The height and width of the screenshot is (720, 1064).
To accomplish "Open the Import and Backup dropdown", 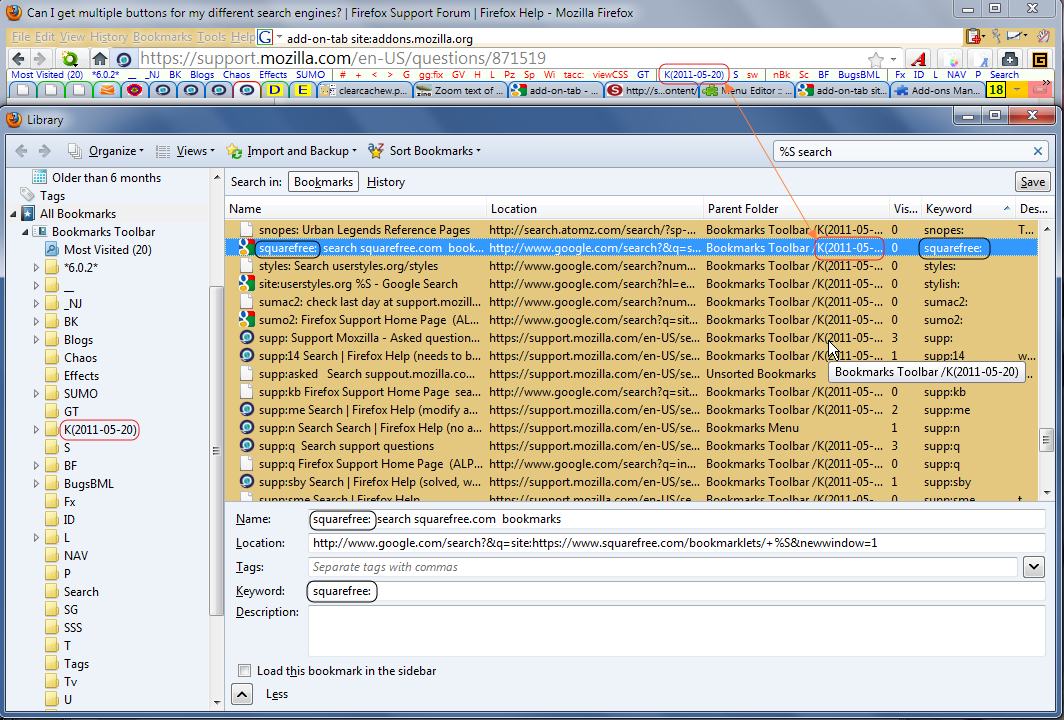I will [292, 151].
